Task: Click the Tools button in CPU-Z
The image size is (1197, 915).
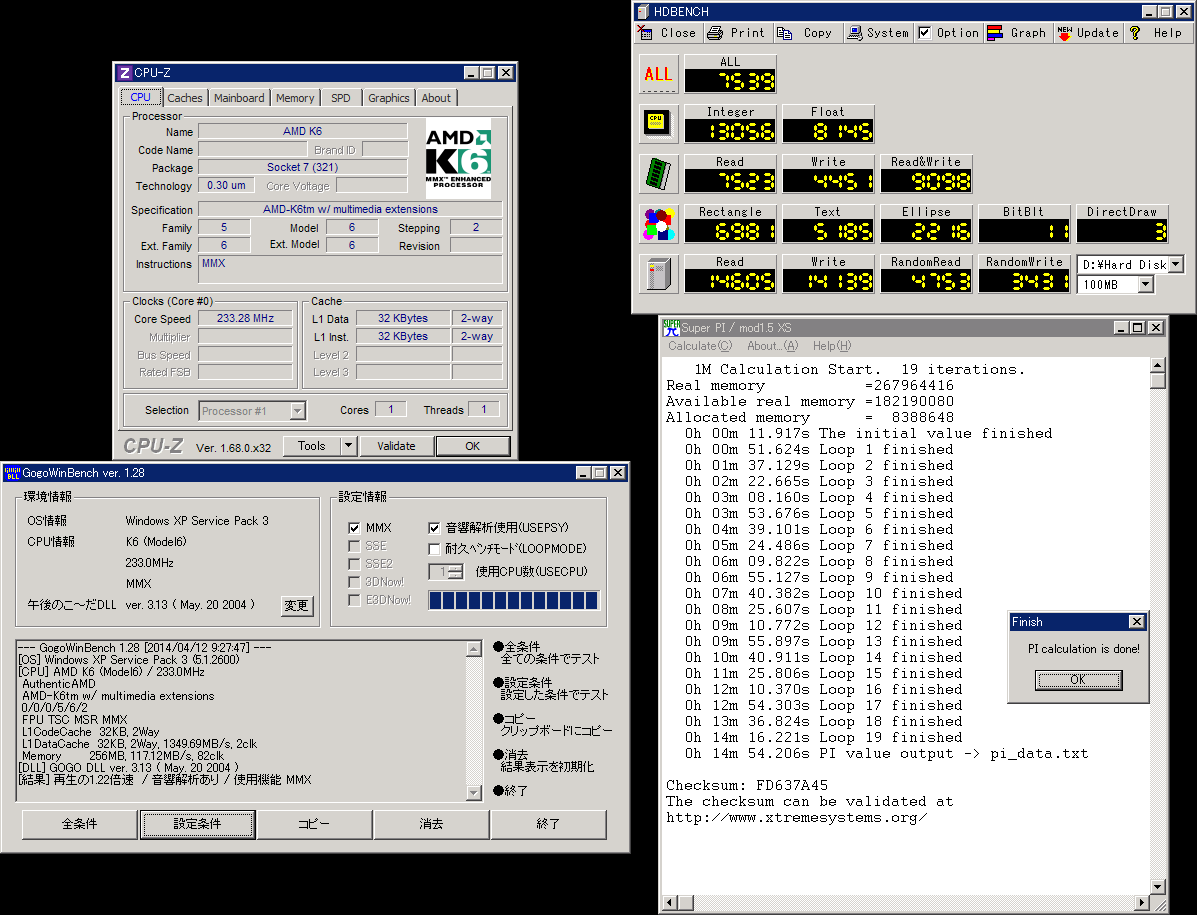Action: tap(311, 446)
